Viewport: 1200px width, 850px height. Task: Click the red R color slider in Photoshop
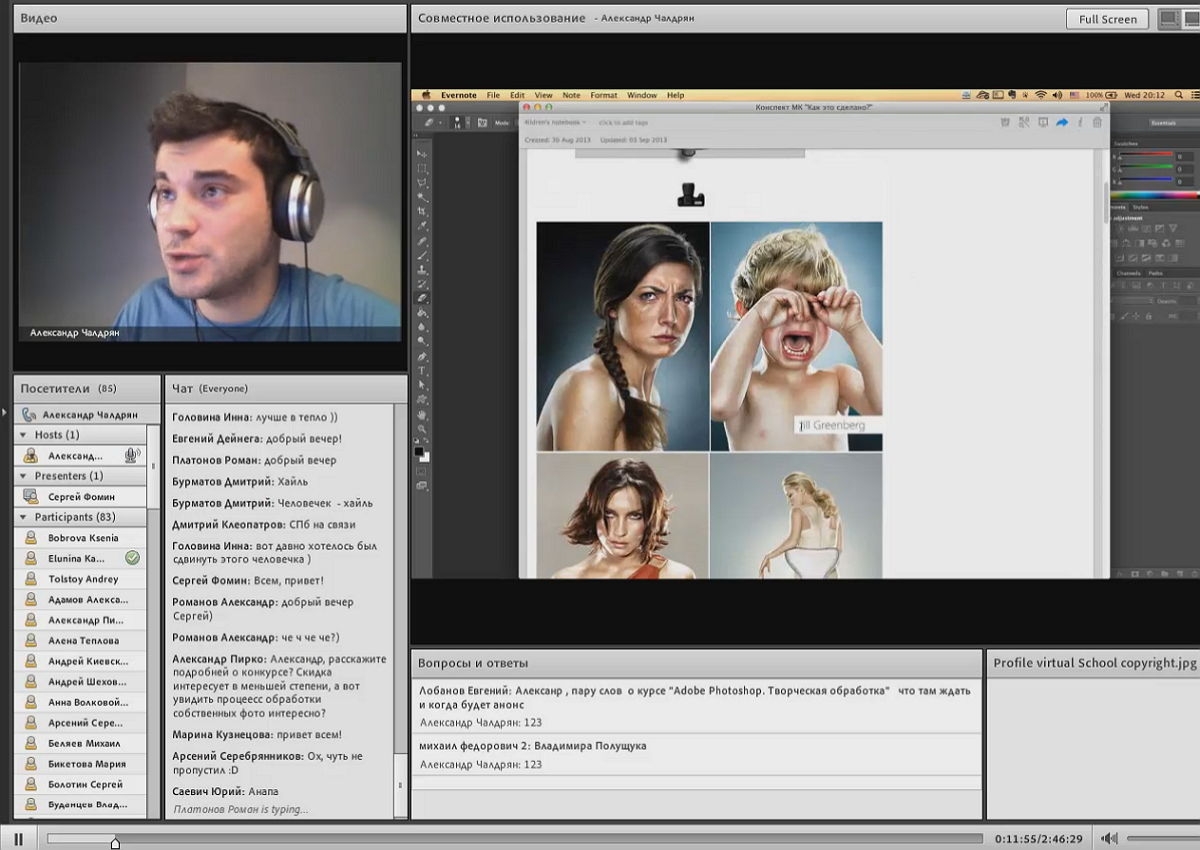(x=1147, y=156)
